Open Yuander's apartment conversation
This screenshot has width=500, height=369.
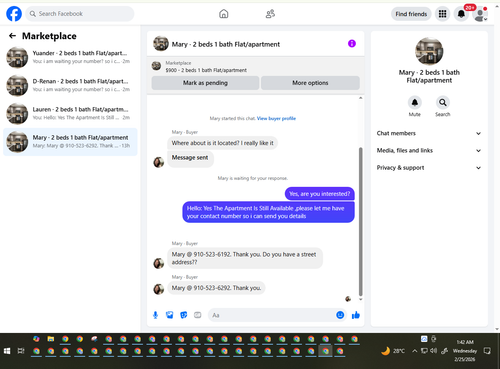click(70, 57)
